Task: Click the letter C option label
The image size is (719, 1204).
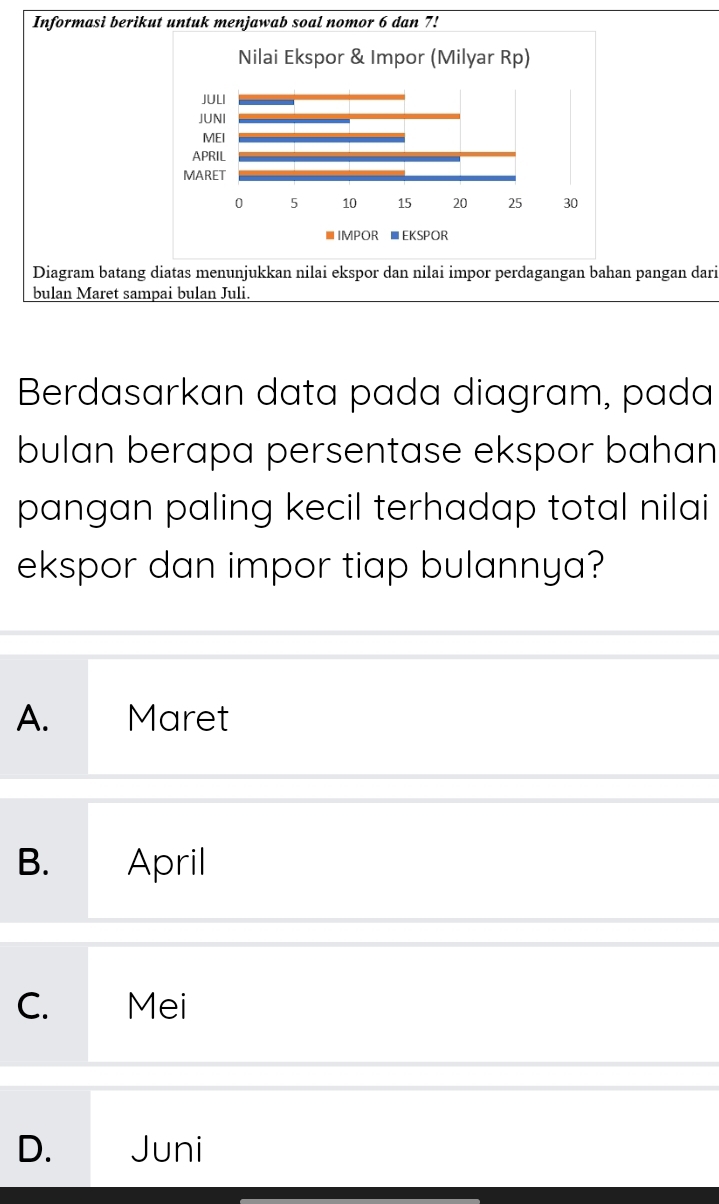Action: pos(35,1004)
